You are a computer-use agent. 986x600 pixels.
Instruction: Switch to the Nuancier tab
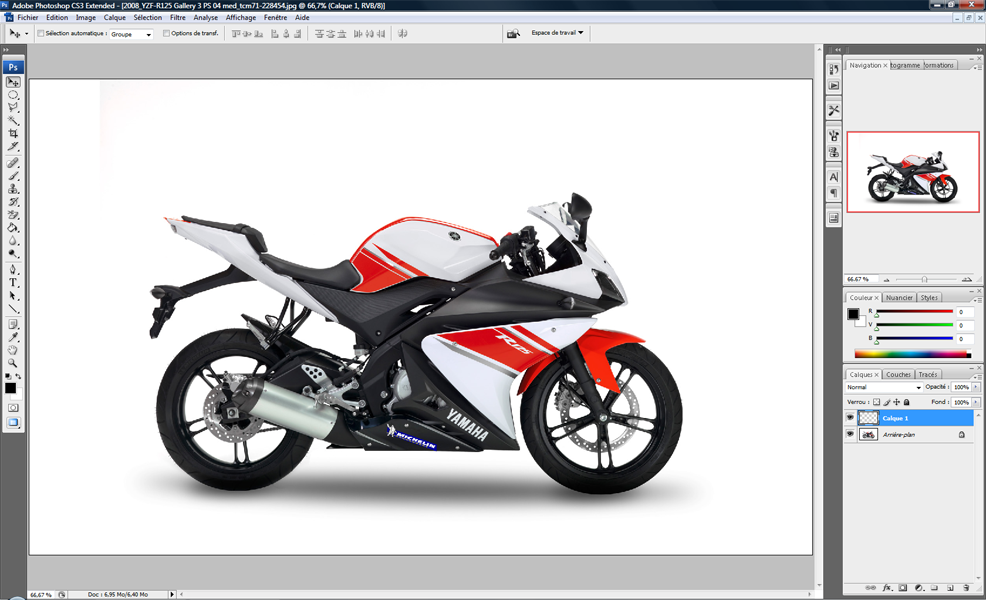(x=899, y=297)
